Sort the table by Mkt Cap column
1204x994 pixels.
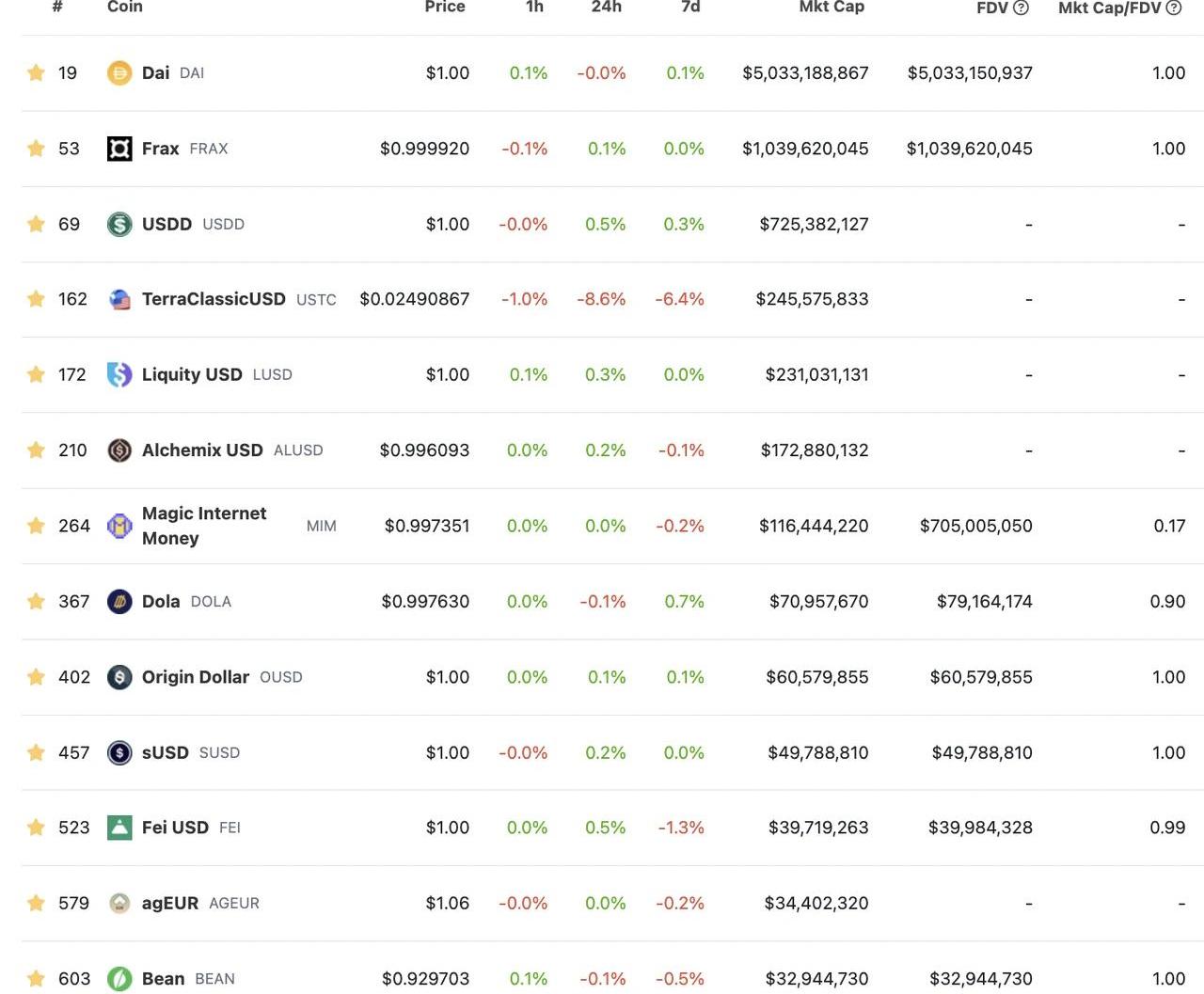(x=832, y=8)
